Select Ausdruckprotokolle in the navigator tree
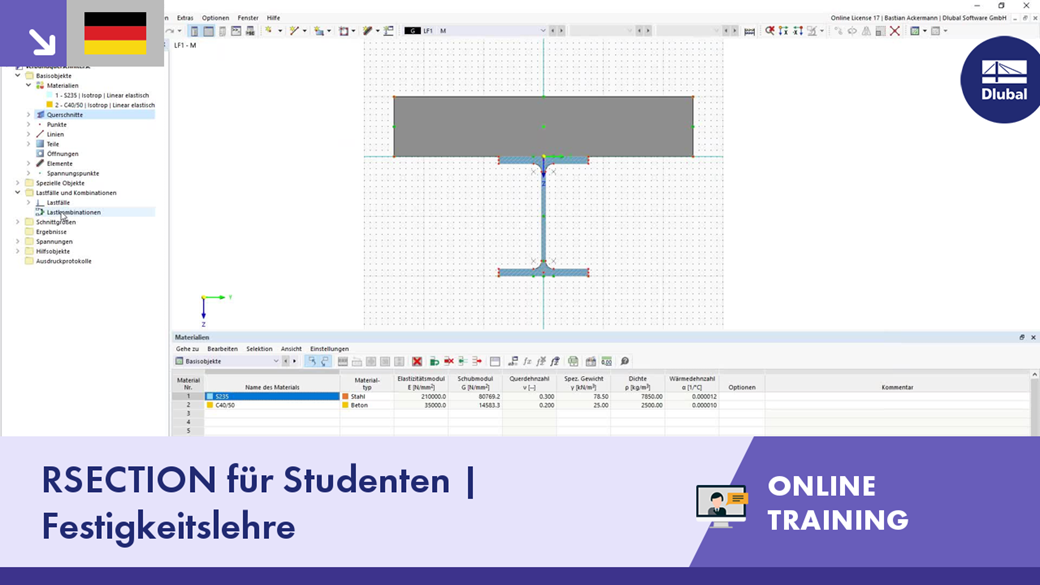 [x=64, y=261]
